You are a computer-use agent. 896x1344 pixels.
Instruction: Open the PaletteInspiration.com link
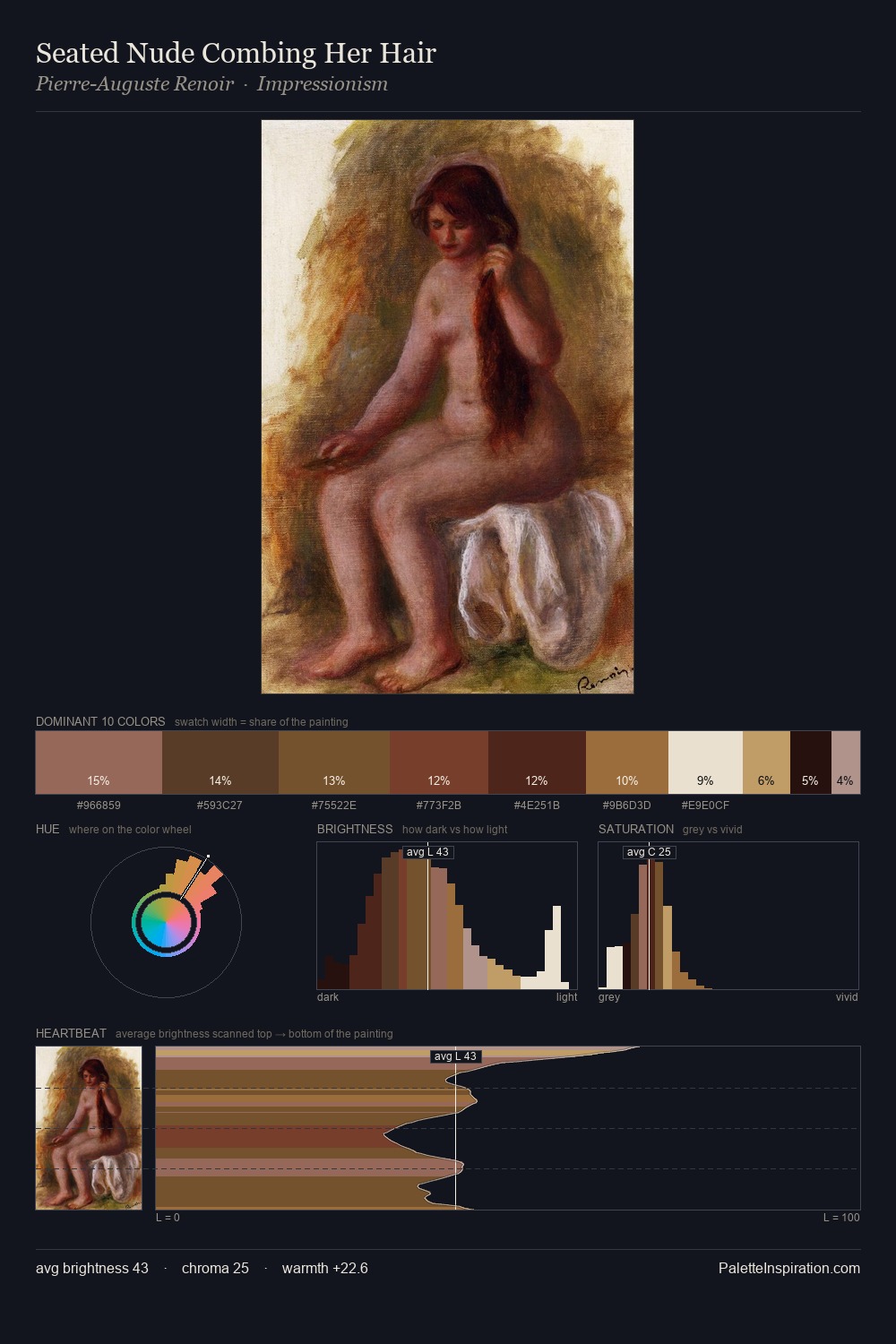[789, 1268]
